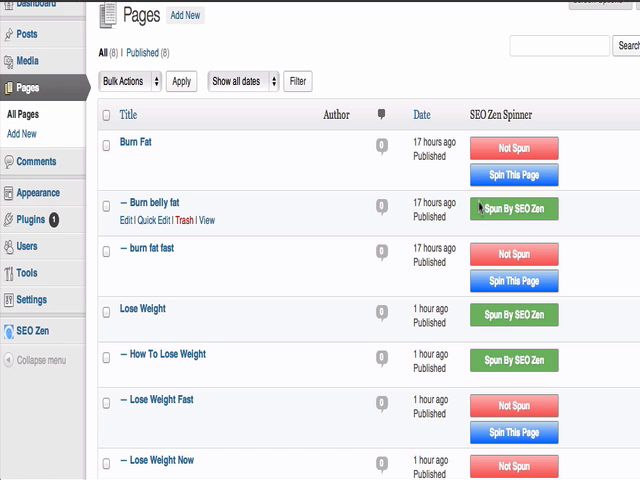Image resolution: width=640 pixels, height=480 pixels.
Task: Click the SEO Zen plugin icon
Action: (x=9, y=331)
